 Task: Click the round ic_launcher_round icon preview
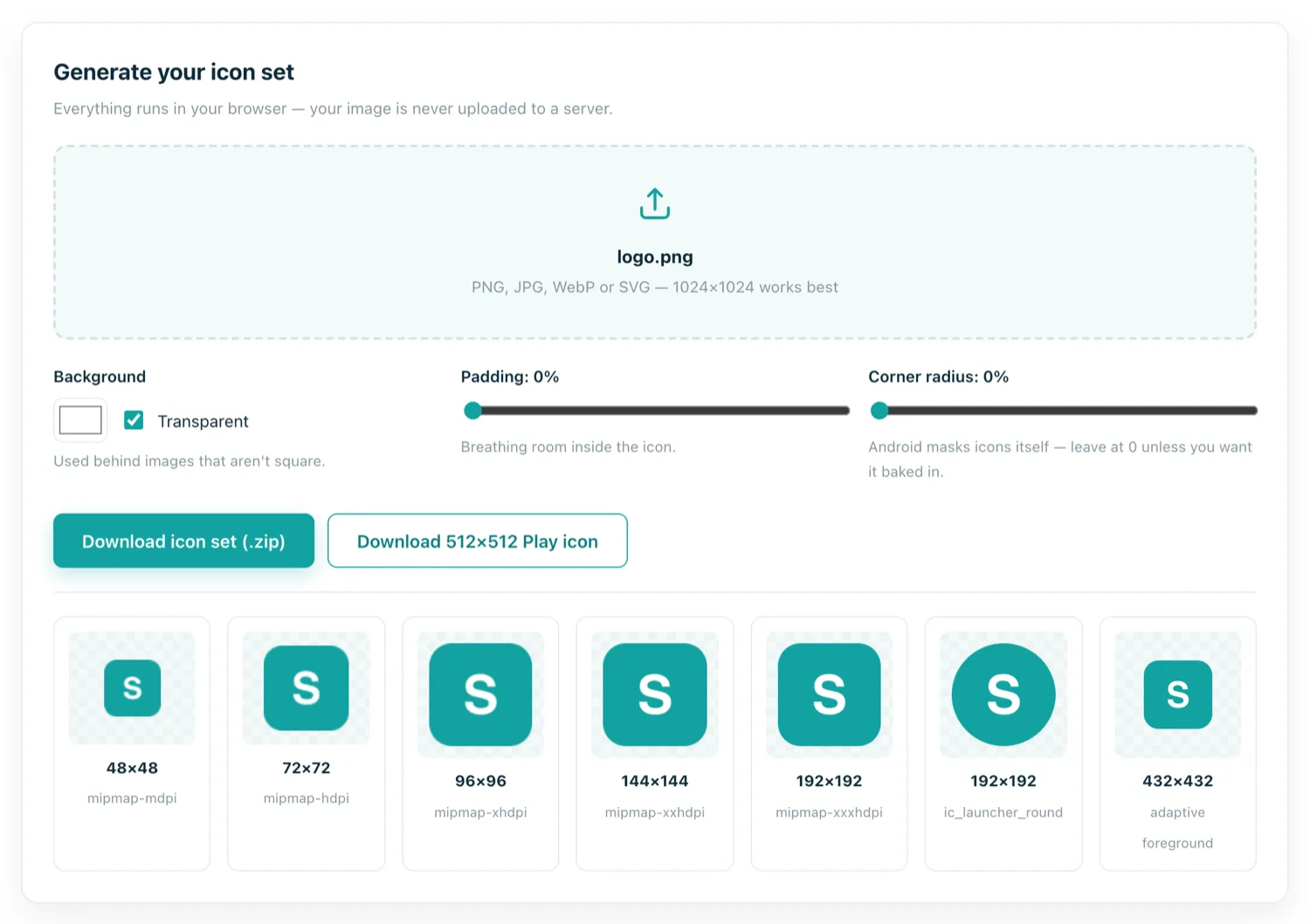1003,694
